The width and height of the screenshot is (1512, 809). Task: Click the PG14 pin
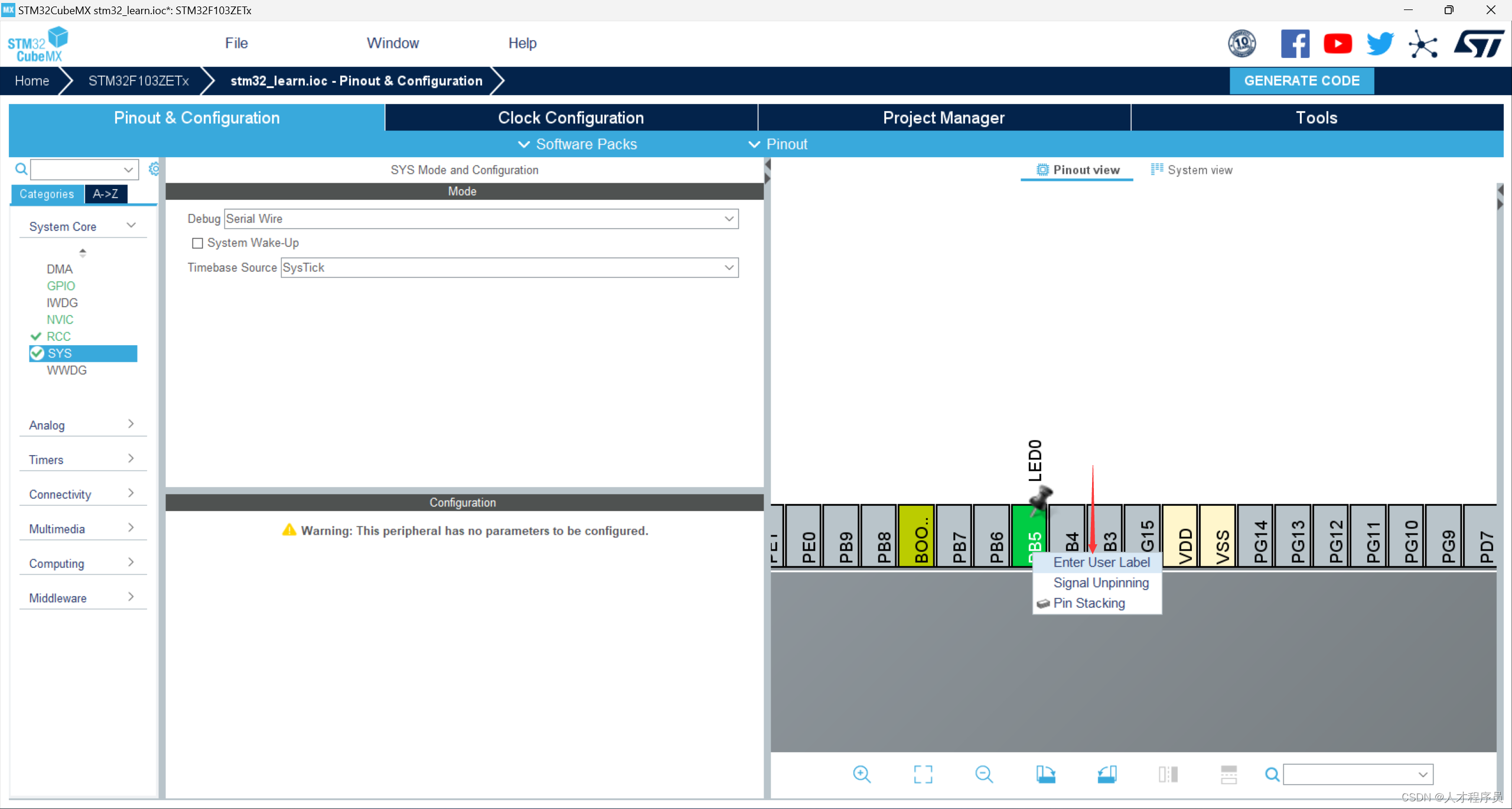click(x=1256, y=535)
